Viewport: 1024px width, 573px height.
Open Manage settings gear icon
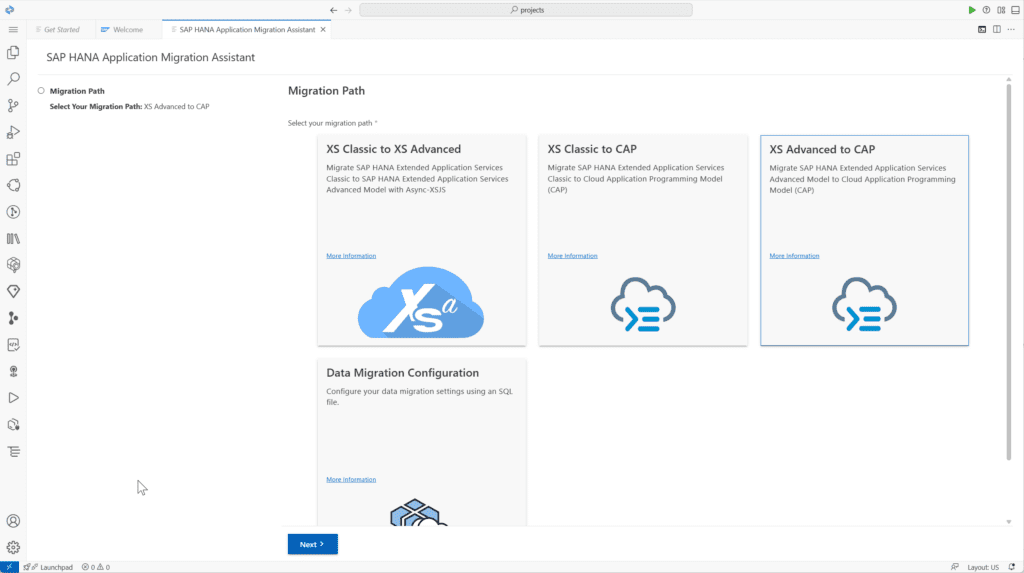[13, 547]
